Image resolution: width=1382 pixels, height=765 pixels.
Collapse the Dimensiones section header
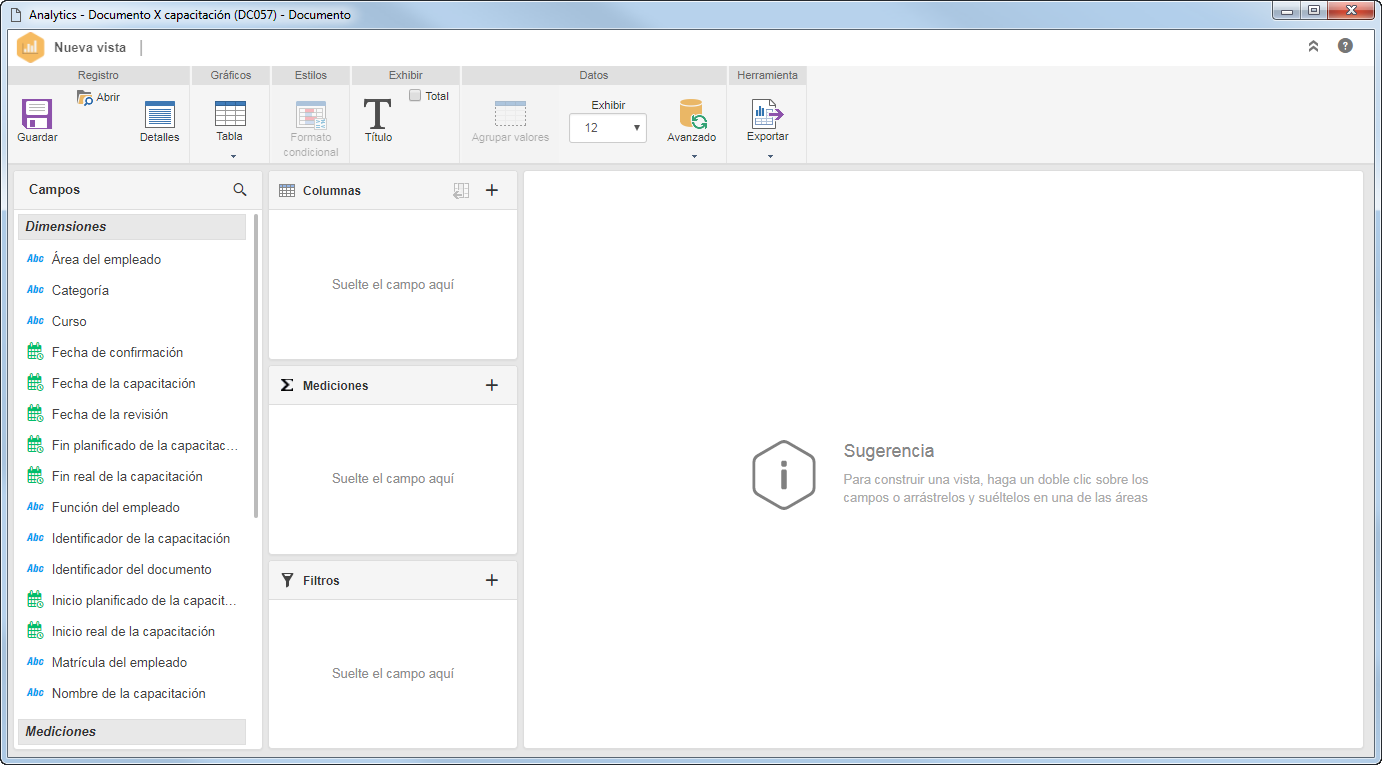132,227
